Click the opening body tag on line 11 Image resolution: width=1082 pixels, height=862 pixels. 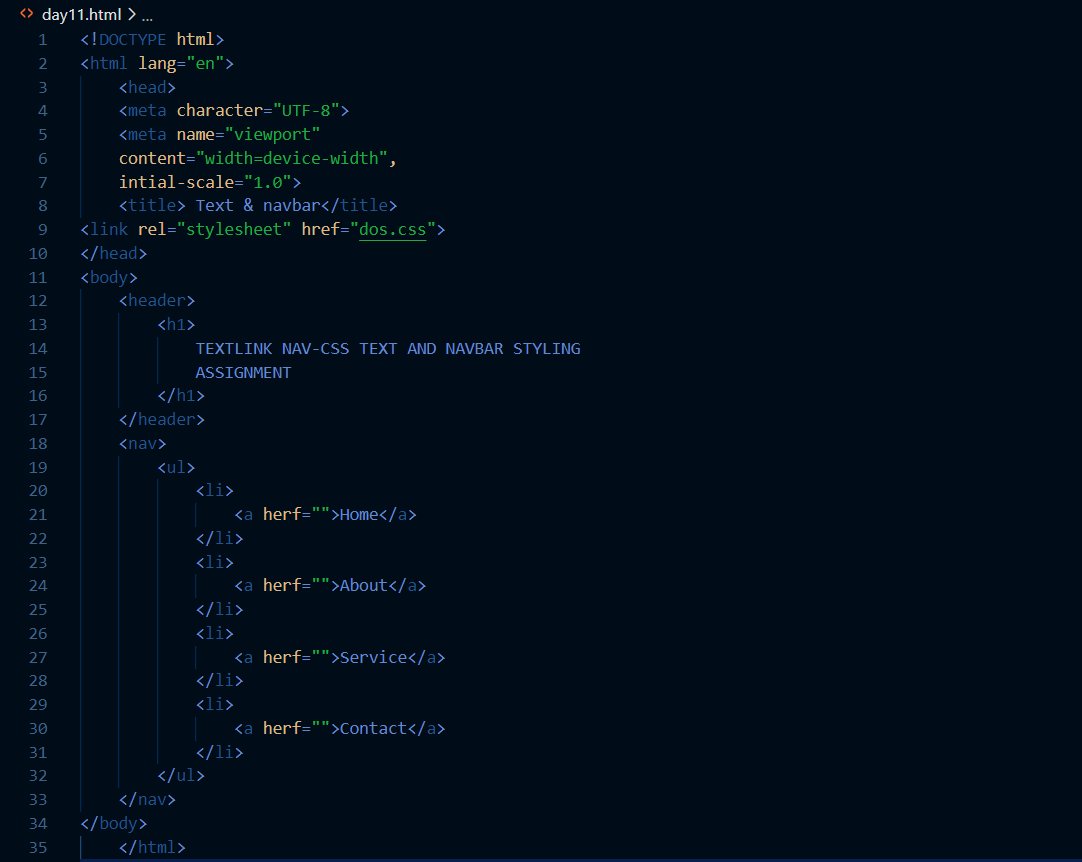[109, 277]
